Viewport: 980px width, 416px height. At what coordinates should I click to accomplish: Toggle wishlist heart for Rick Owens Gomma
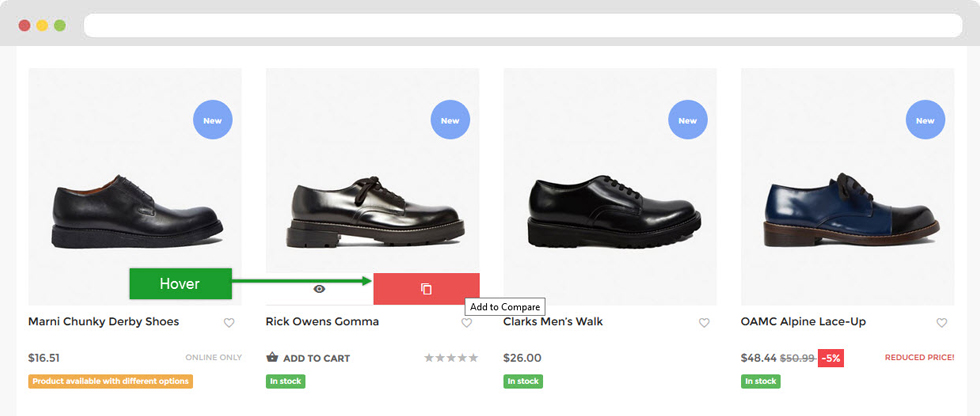(x=466, y=323)
